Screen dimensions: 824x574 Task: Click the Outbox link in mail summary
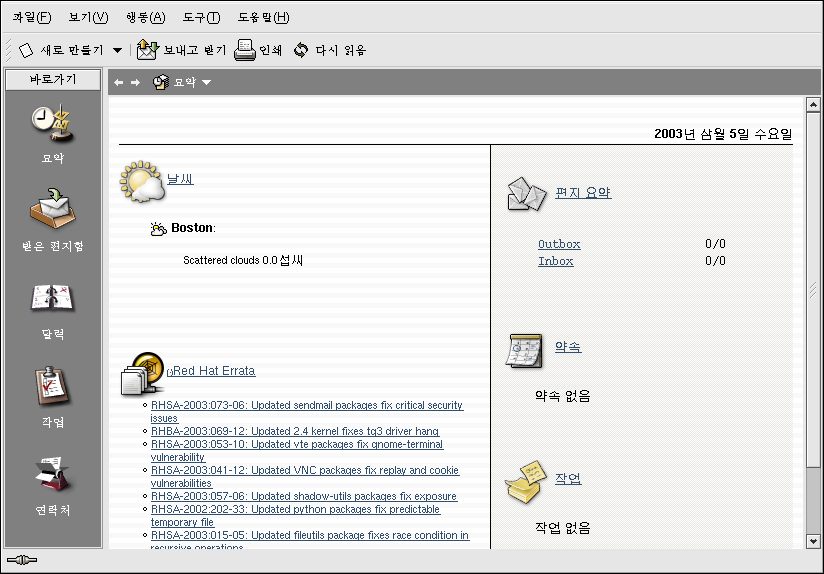pyautogui.click(x=559, y=244)
